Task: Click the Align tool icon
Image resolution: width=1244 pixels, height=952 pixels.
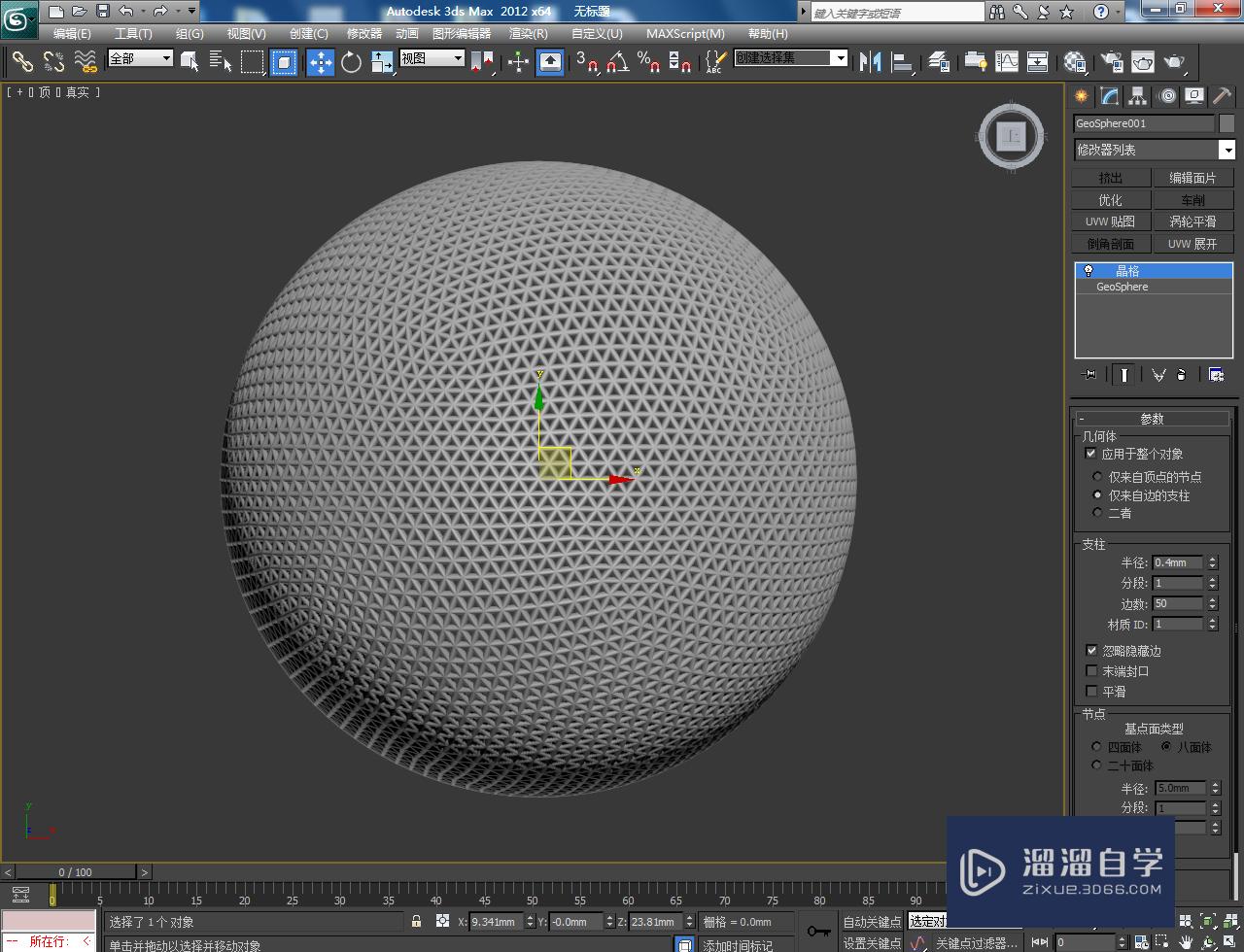Action: tap(903, 62)
